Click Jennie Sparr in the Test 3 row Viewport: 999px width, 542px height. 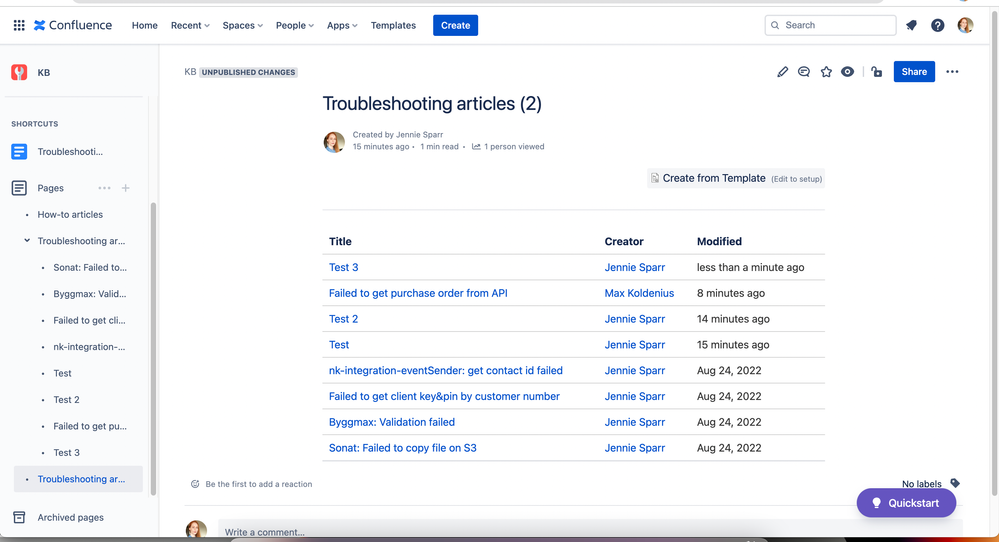coord(635,267)
